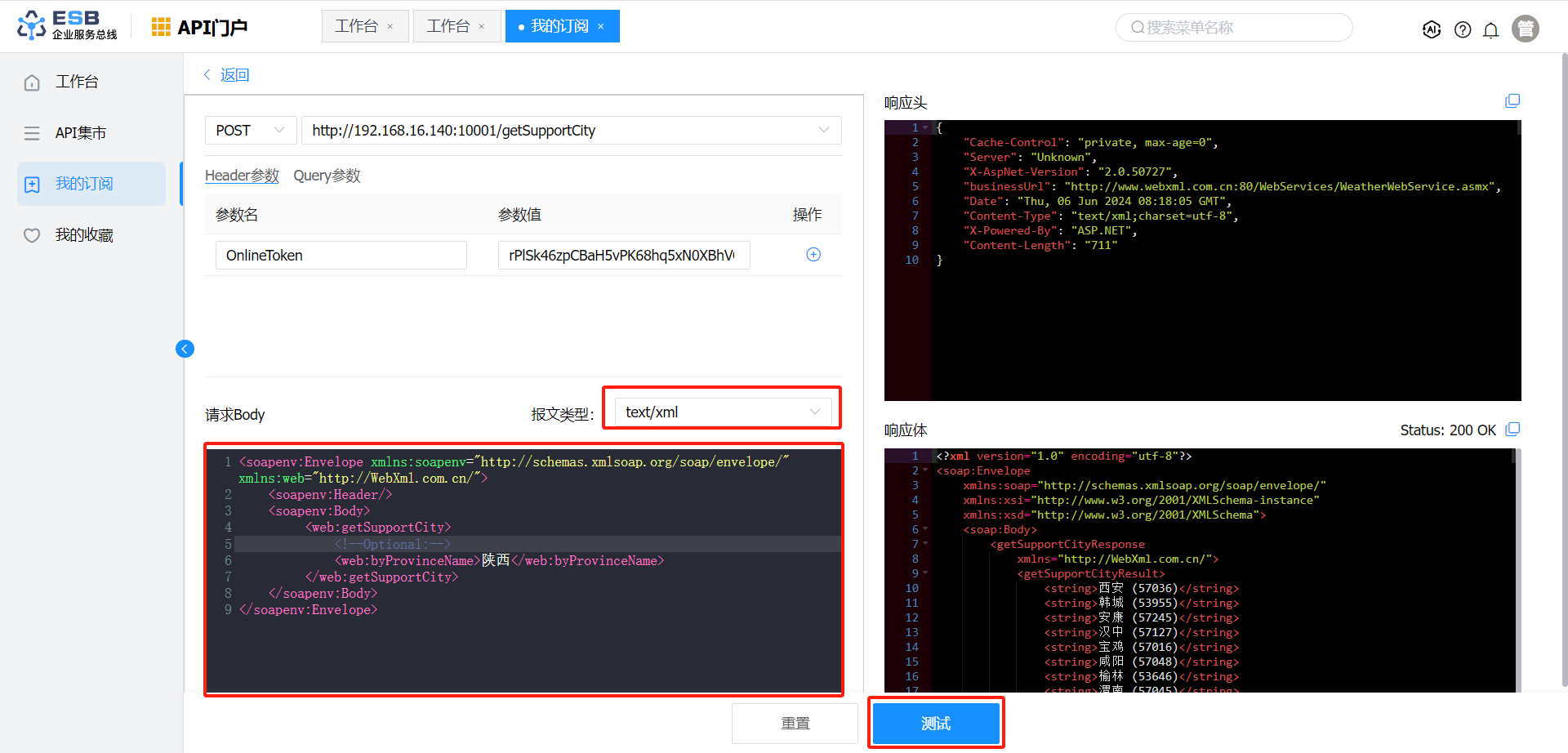The width and height of the screenshot is (1568, 753).
Task: Click the 测试 button
Action: tap(936, 724)
